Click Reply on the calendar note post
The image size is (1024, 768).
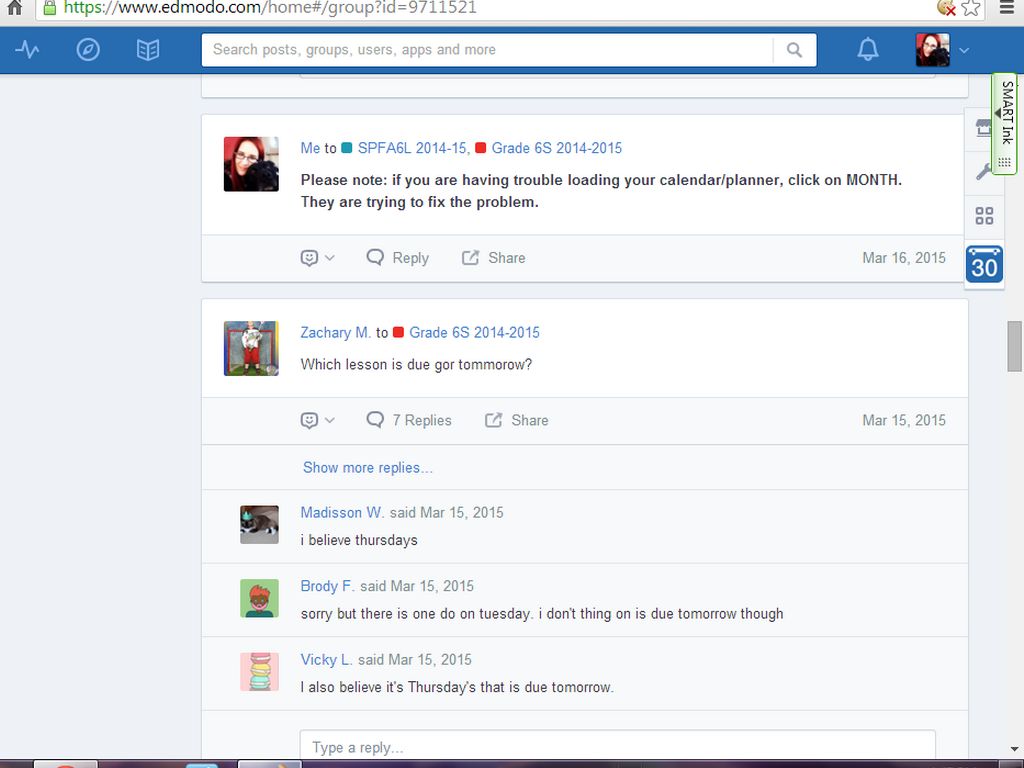point(398,258)
